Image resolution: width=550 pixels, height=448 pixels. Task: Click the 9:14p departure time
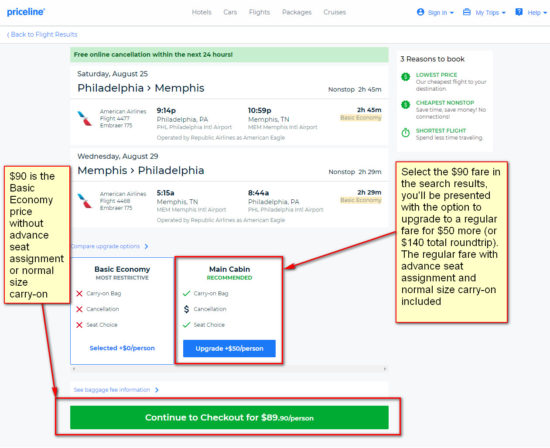click(x=166, y=111)
